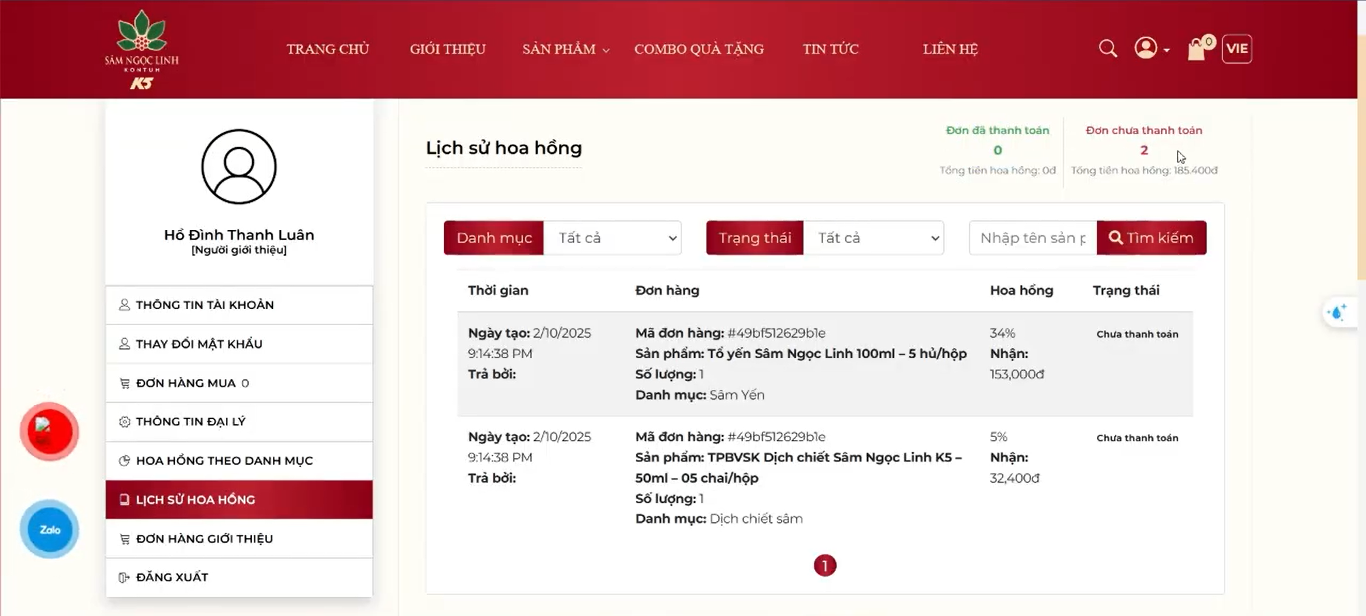Expand the Sản phẩm dropdown menu
This screenshot has height=616, width=1366.
[x=566, y=49]
